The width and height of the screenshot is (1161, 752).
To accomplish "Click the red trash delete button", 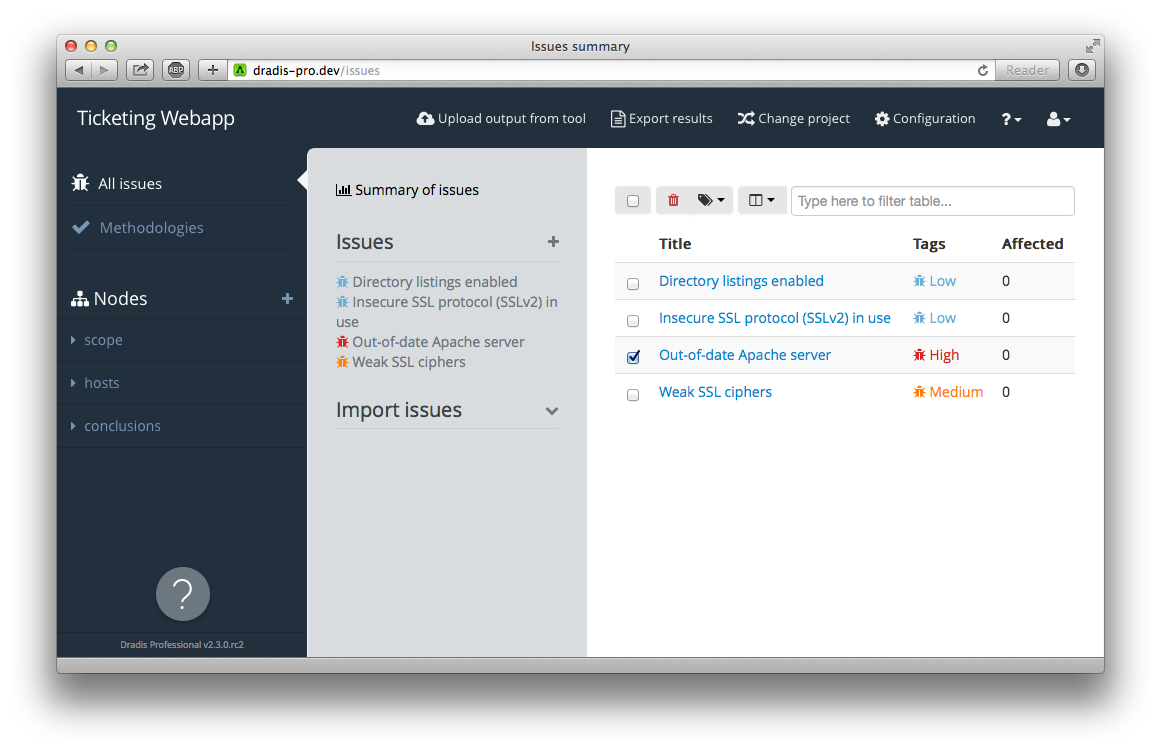I will click(673, 201).
